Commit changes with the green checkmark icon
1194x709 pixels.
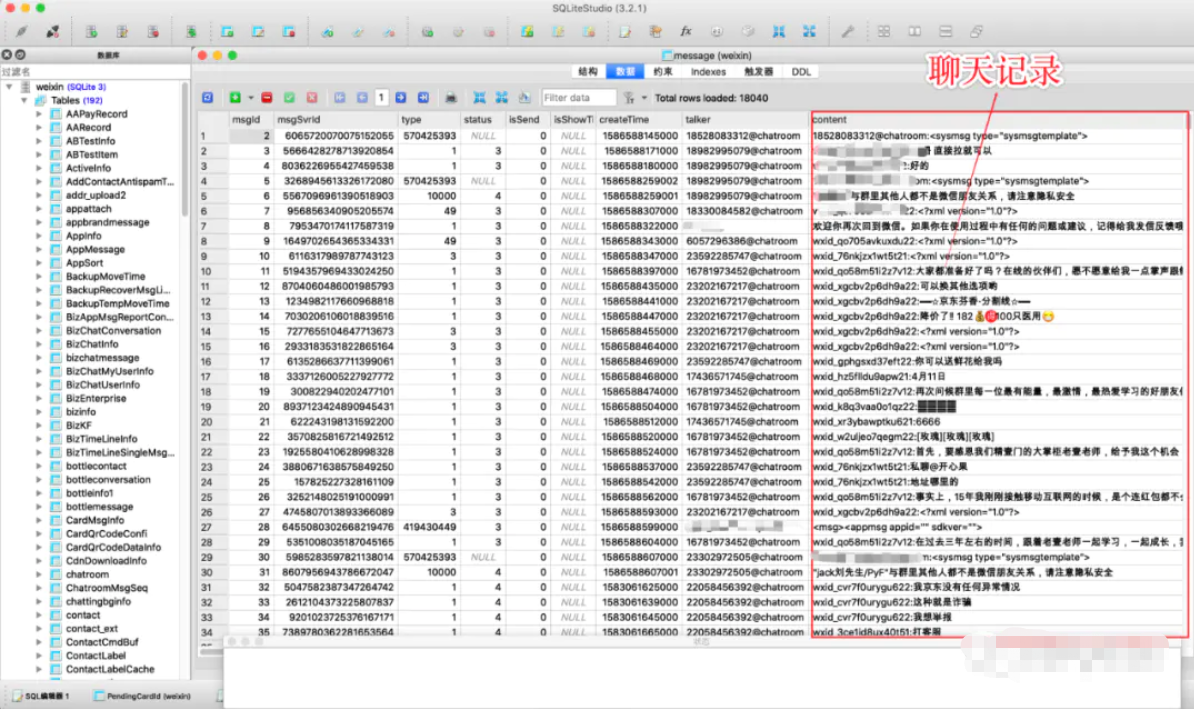pyautogui.click(x=289, y=97)
